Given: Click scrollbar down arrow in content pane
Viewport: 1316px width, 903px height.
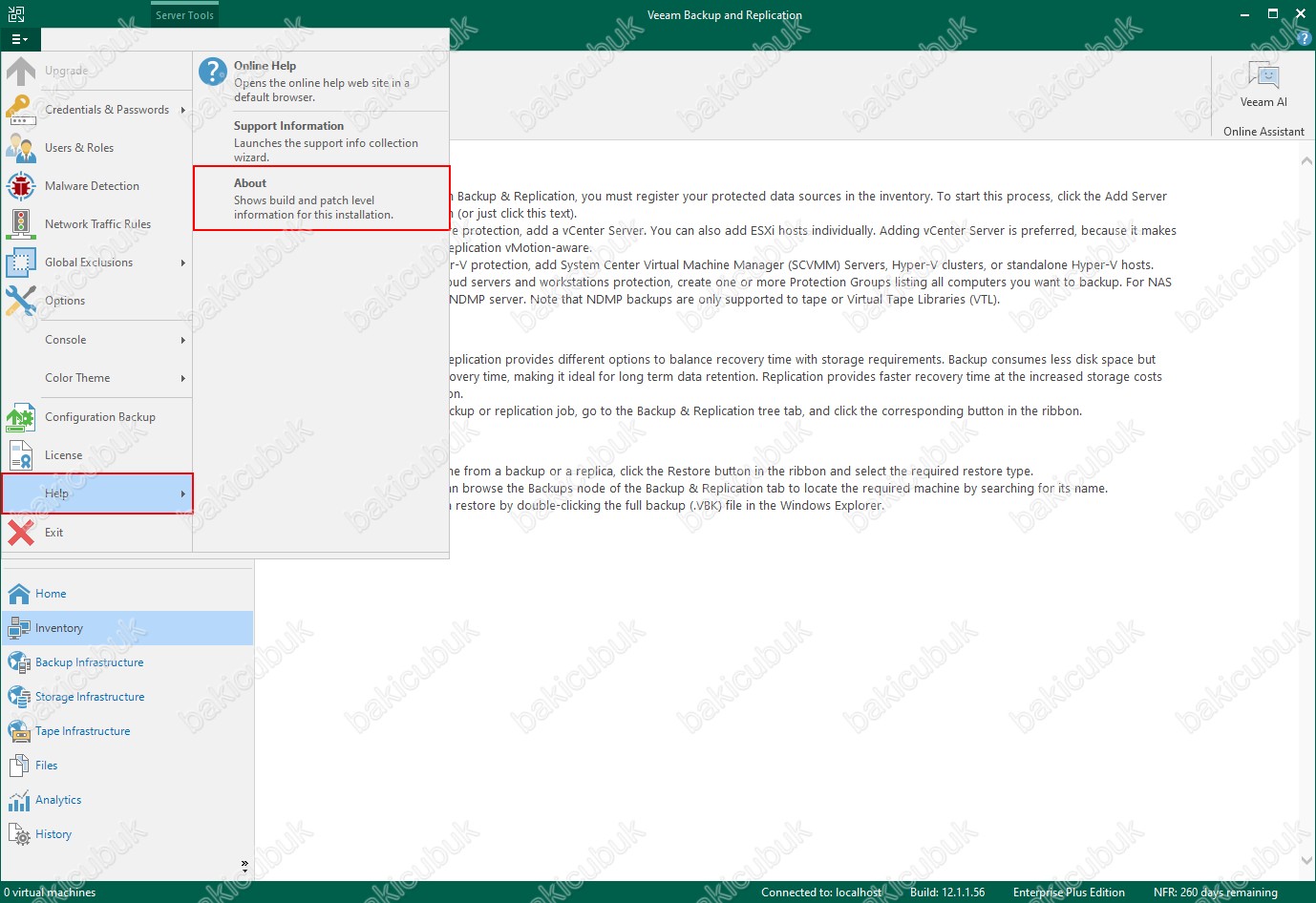Looking at the screenshot, I should click(x=1306, y=860).
